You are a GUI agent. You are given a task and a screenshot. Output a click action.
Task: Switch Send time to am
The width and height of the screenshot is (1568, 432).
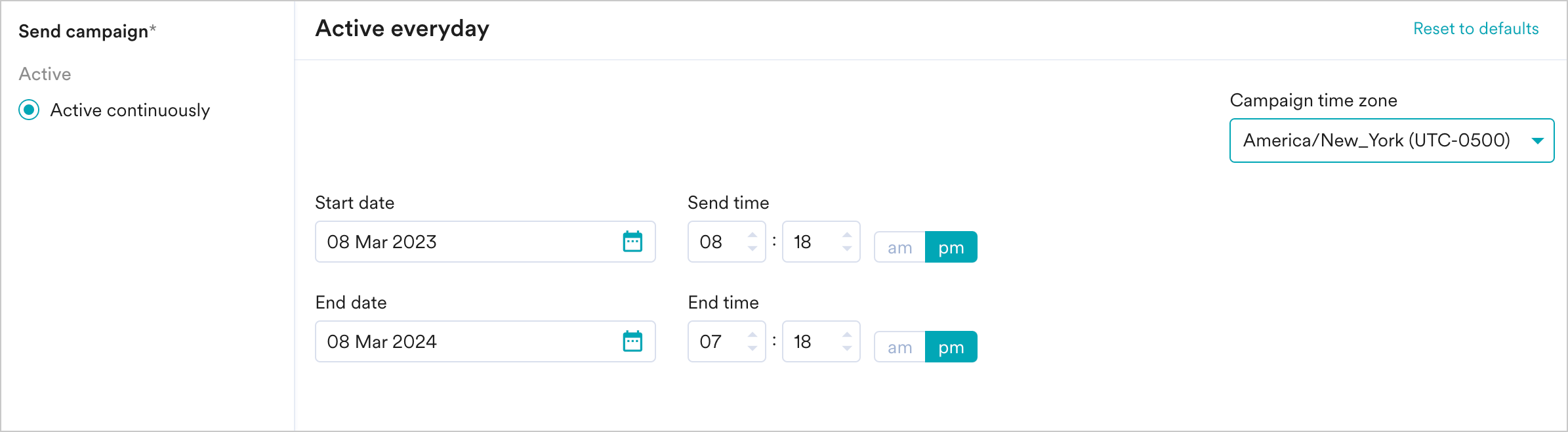pyautogui.click(x=899, y=248)
